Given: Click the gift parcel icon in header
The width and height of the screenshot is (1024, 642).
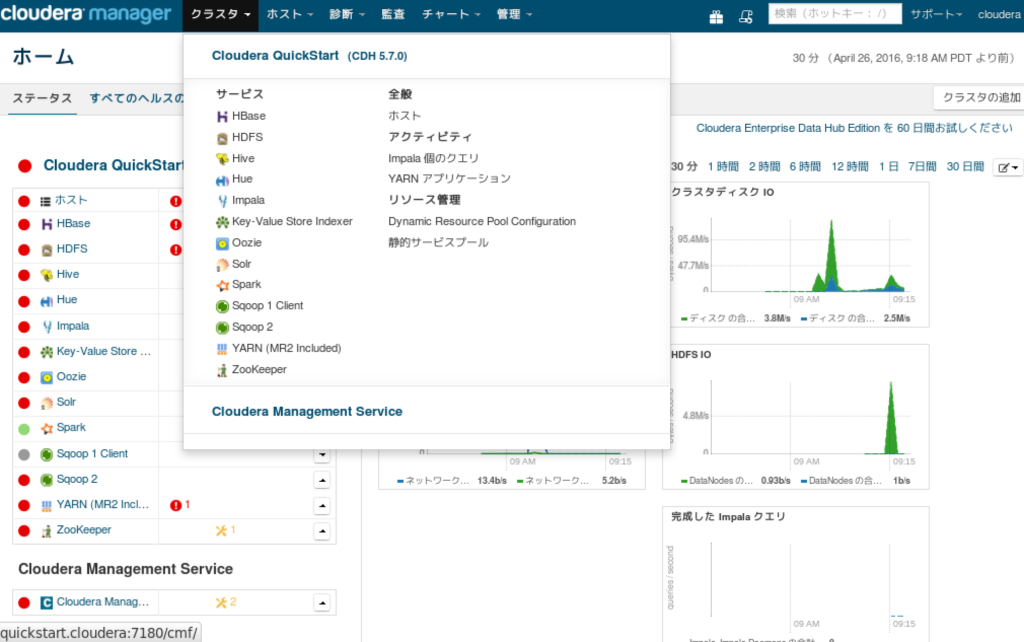Looking at the screenshot, I should pyautogui.click(x=716, y=16).
